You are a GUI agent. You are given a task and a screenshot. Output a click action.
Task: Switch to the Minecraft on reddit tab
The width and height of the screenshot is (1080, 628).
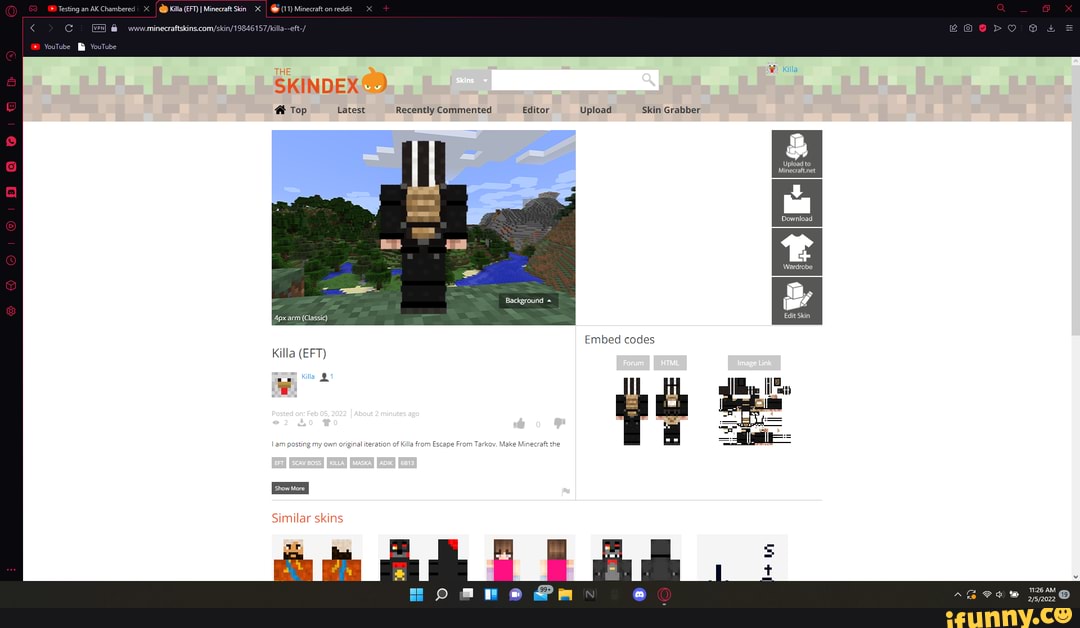click(315, 9)
